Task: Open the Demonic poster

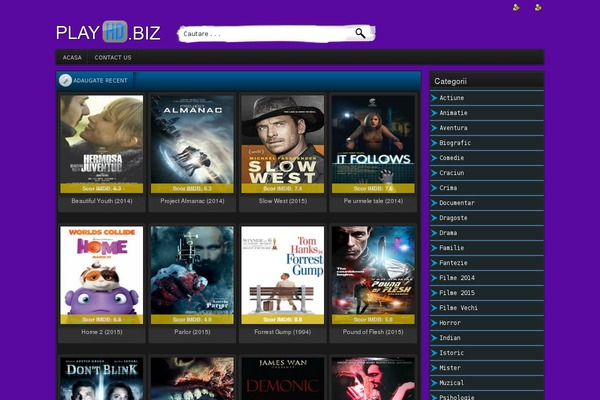Action: click(283, 379)
